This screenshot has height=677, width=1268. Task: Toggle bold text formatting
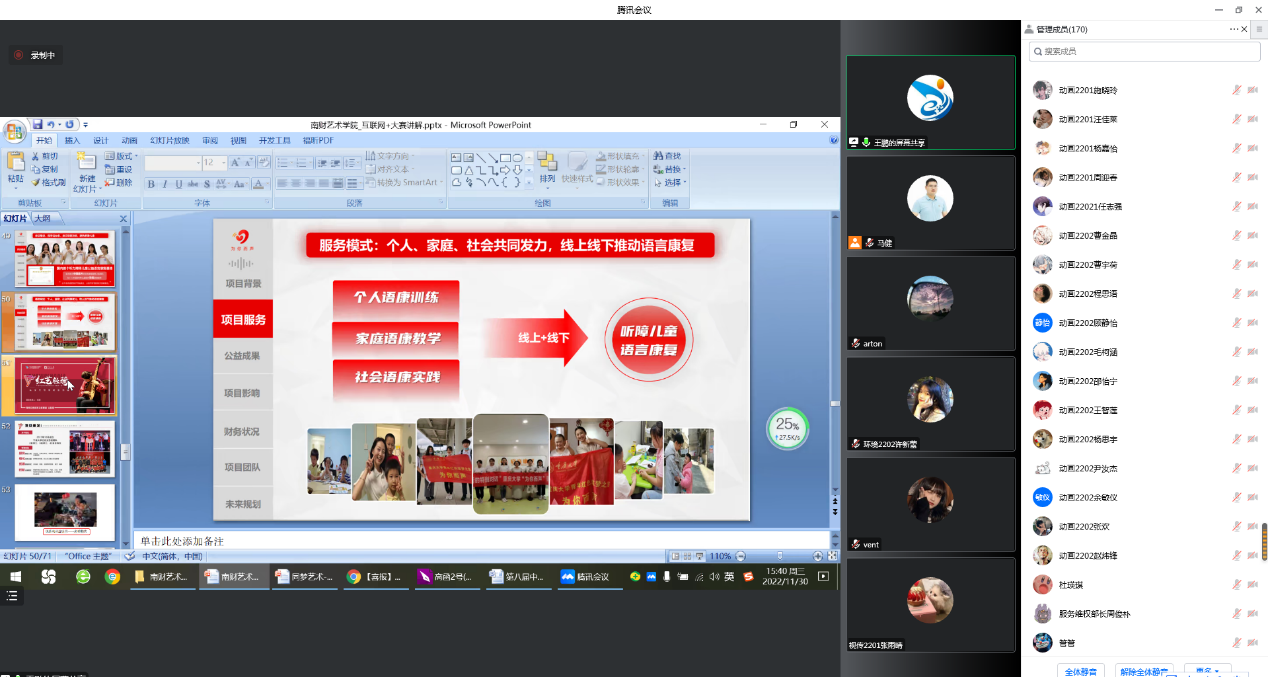point(151,184)
